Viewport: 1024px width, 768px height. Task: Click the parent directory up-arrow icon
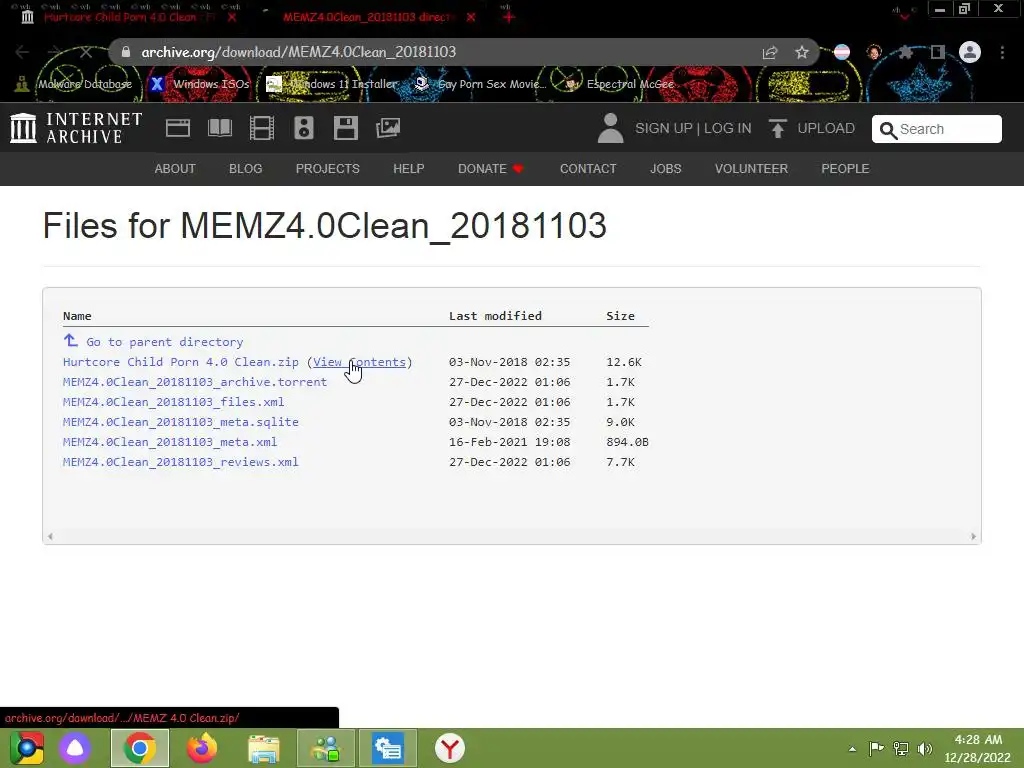pos(71,340)
